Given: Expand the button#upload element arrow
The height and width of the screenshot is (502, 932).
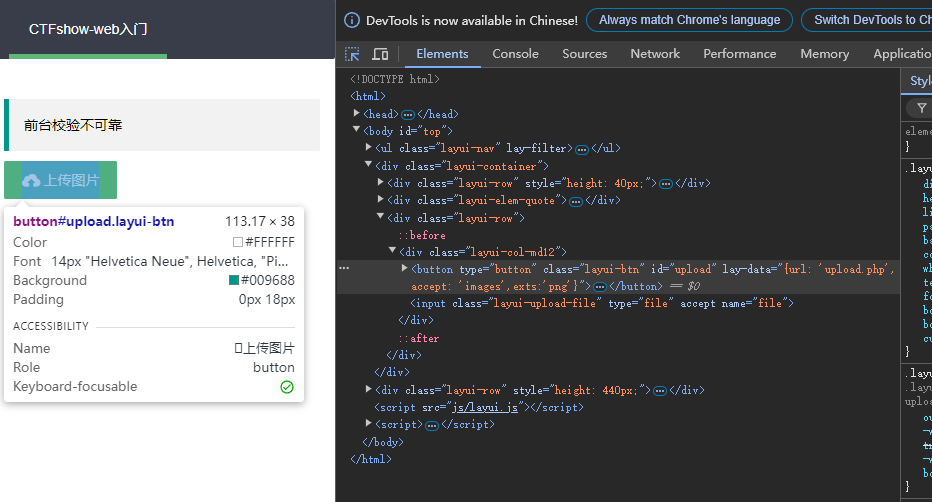Looking at the screenshot, I should coord(405,269).
